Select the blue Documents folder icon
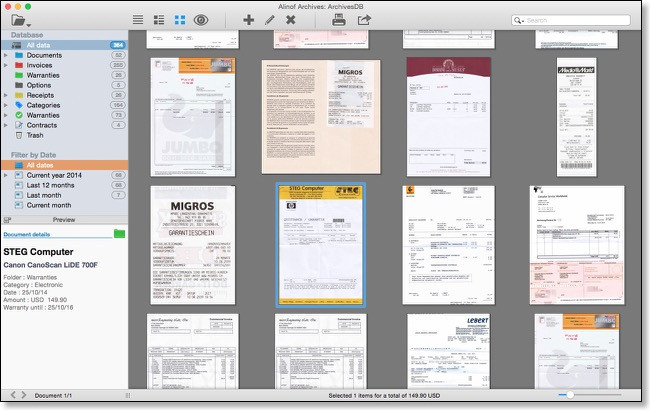 click(19, 55)
